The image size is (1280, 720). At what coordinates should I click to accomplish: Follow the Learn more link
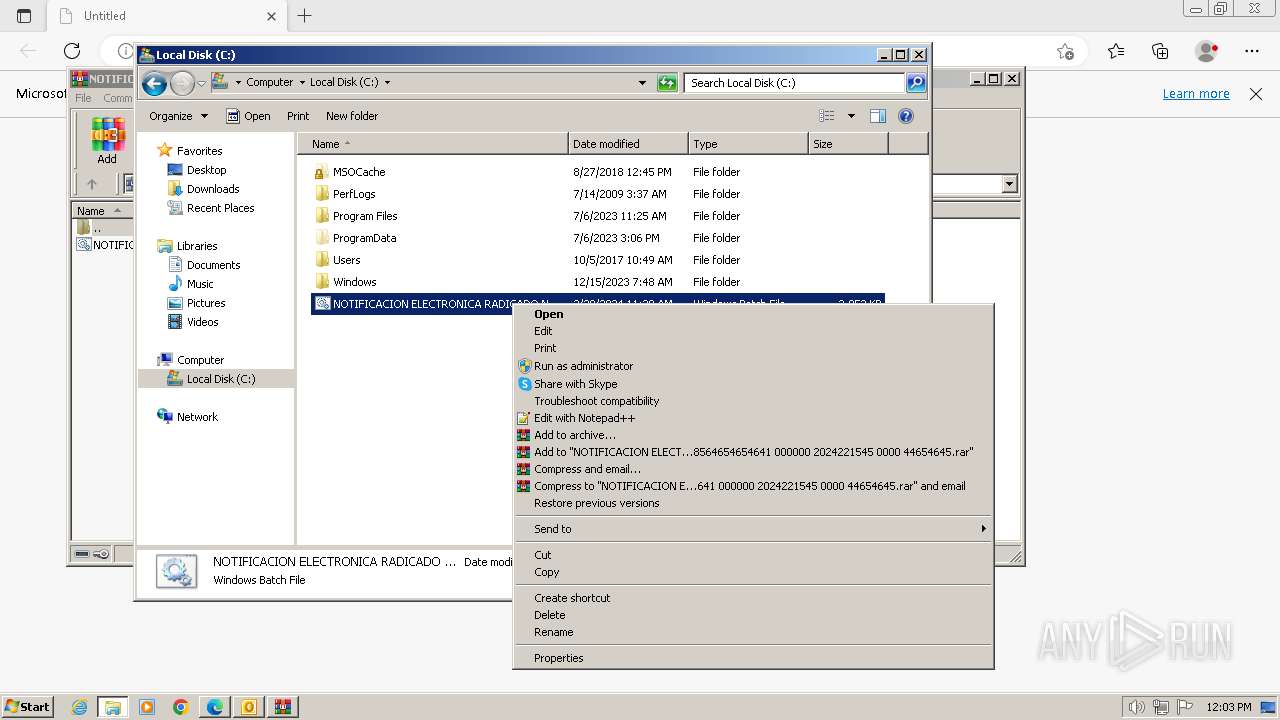tap(1196, 94)
